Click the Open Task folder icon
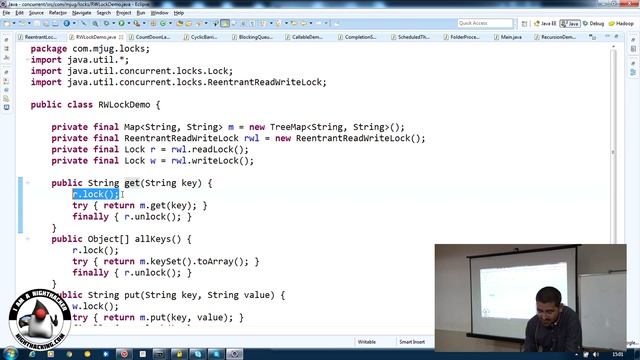This screenshot has height=360, width=640. [189, 23]
